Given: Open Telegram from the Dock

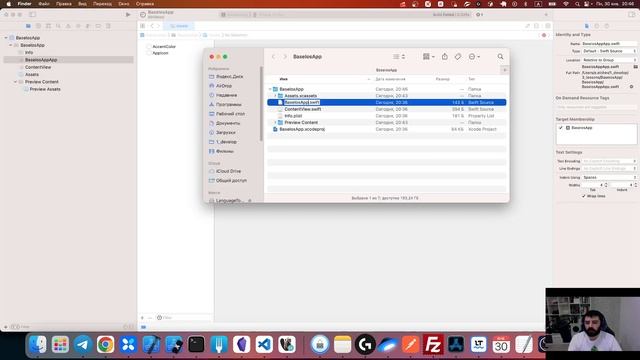Looking at the screenshot, I should click(83, 344).
